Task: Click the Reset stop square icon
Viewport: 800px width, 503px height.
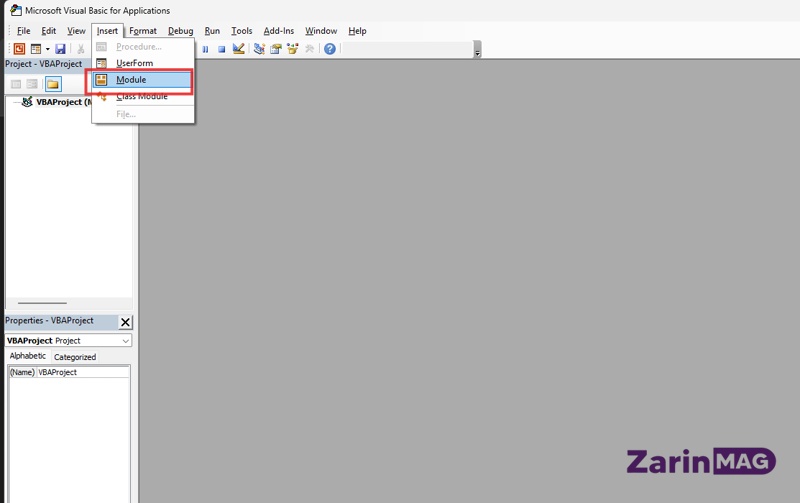Action: 221,49
